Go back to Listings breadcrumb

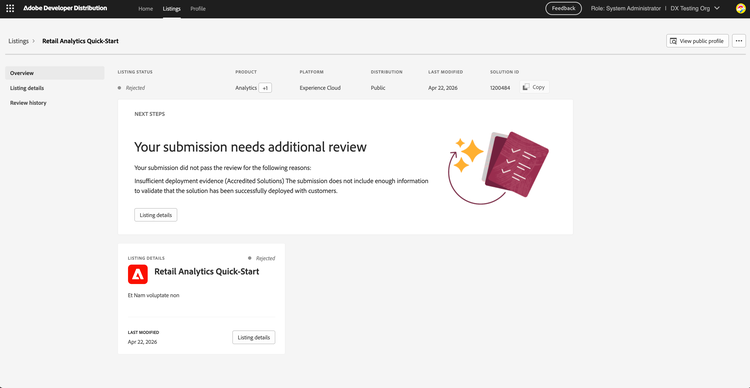click(x=18, y=41)
